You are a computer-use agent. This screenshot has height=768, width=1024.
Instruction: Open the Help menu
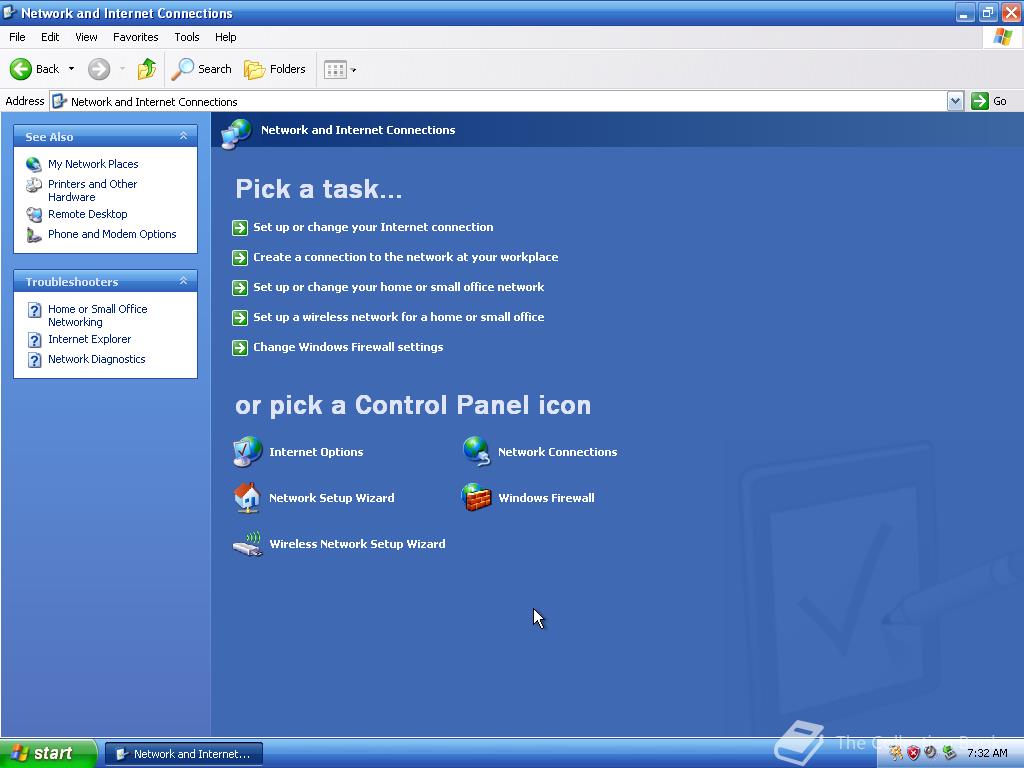point(225,37)
